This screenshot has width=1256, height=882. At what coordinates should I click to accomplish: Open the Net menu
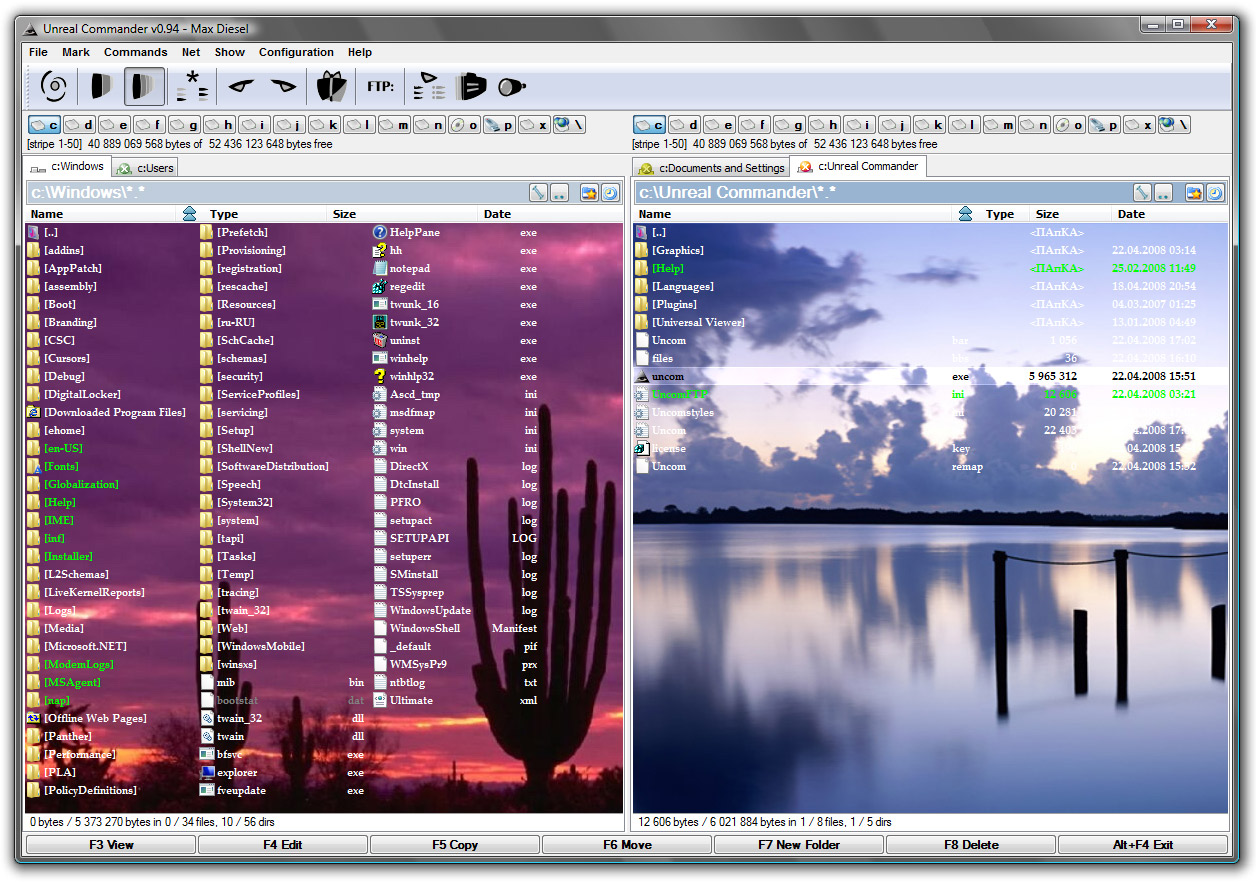tap(191, 52)
